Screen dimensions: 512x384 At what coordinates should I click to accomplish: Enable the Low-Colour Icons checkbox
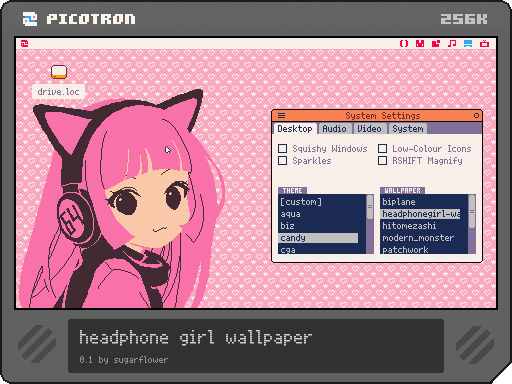[x=382, y=148]
